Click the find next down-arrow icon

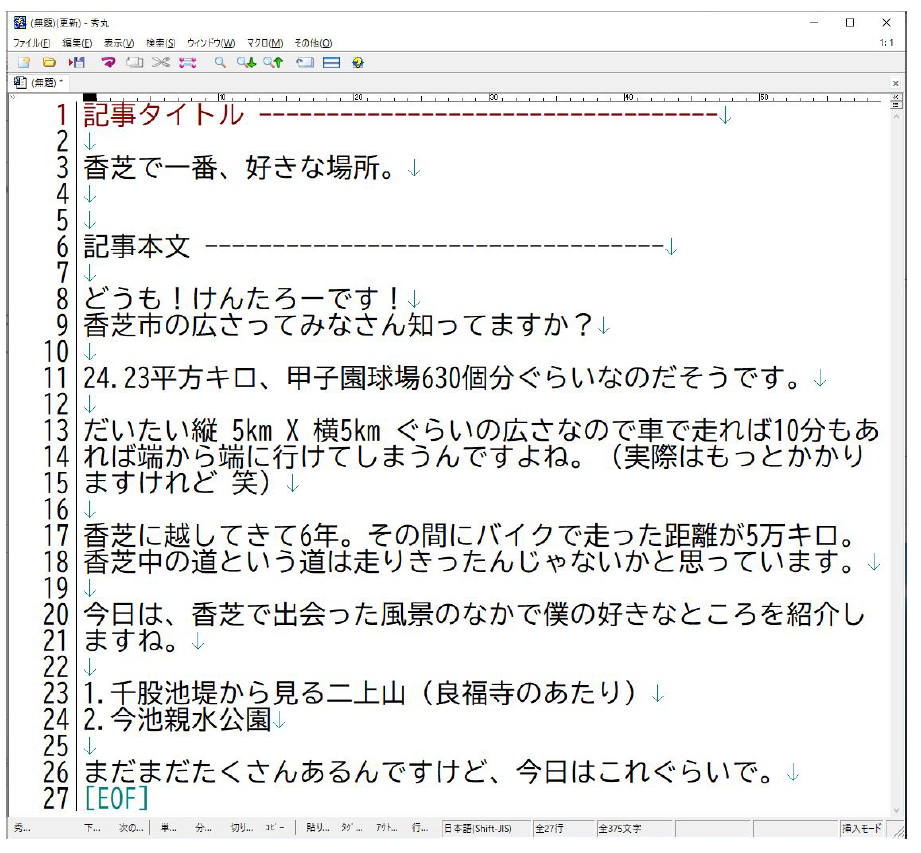pyautogui.click(x=245, y=62)
